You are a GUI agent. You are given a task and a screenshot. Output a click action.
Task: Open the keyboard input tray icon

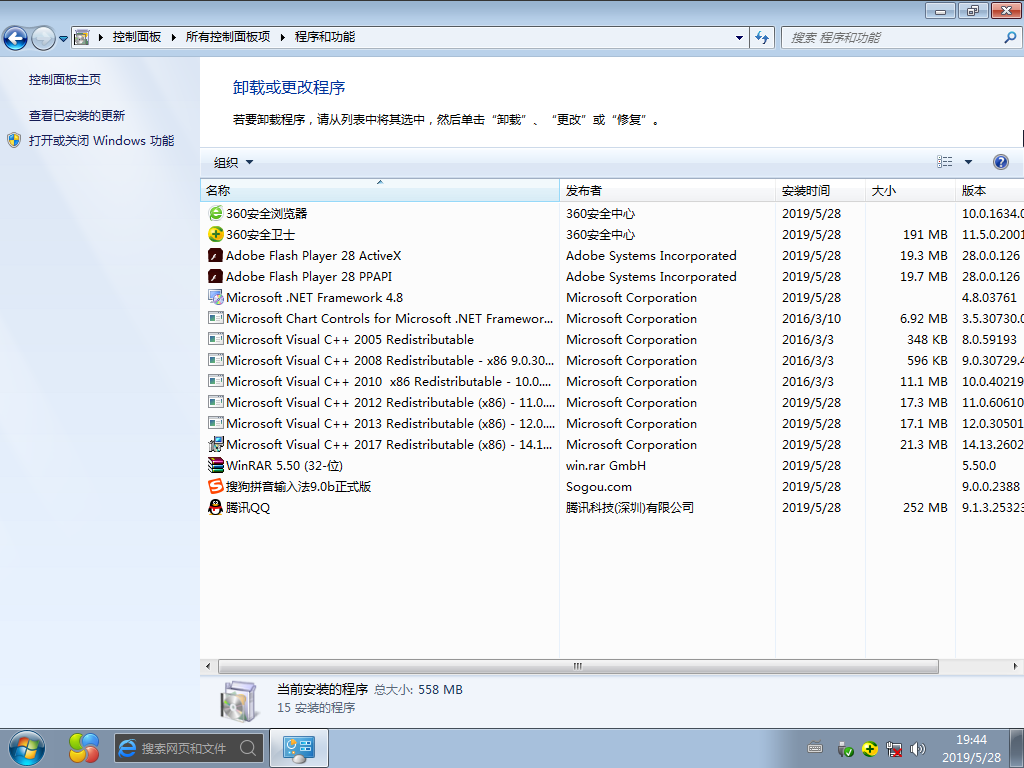815,748
